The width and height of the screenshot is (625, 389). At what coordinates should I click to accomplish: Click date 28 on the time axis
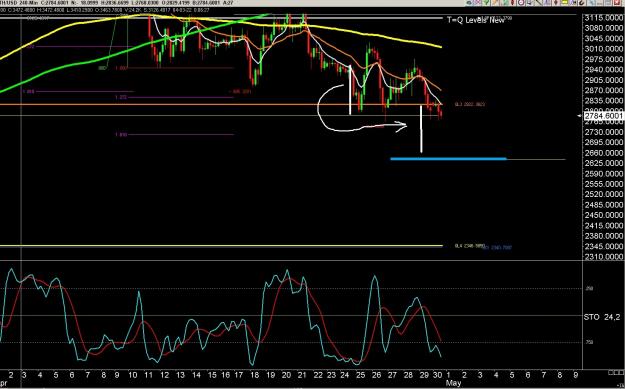[x=408, y=375]
